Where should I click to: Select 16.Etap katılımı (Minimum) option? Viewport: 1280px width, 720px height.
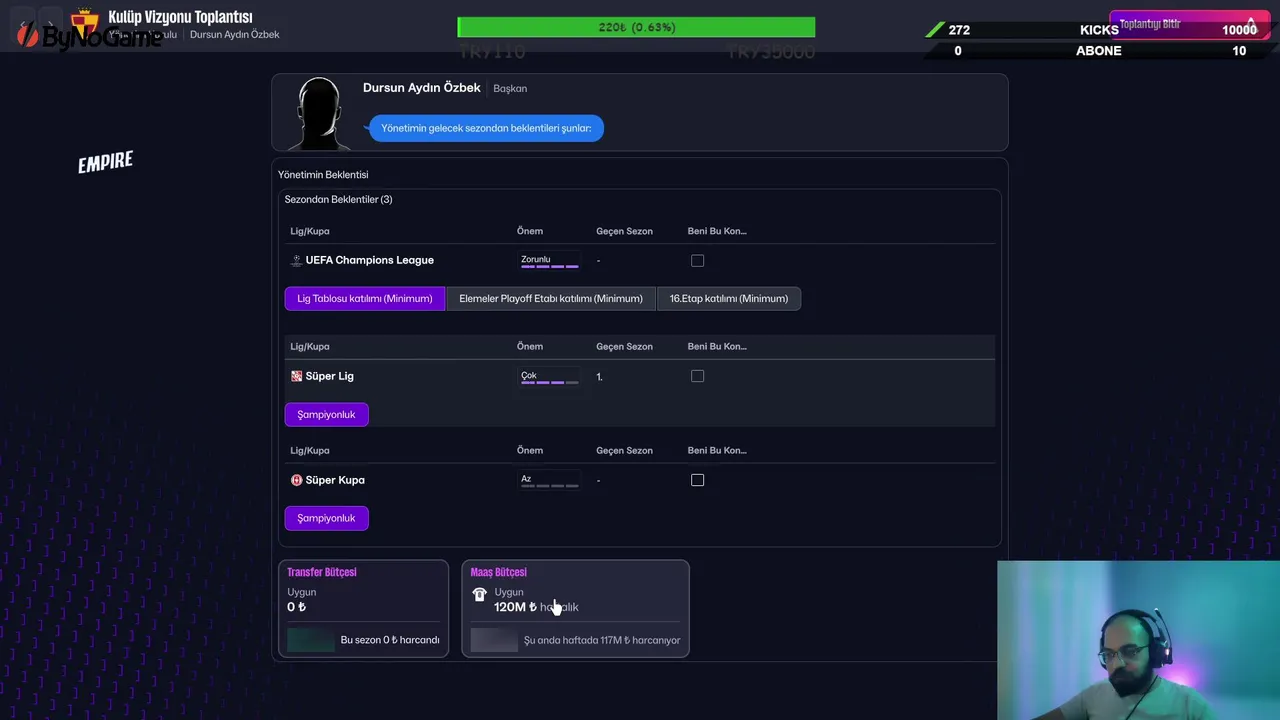pyautogui.click(x=729, y=298)
